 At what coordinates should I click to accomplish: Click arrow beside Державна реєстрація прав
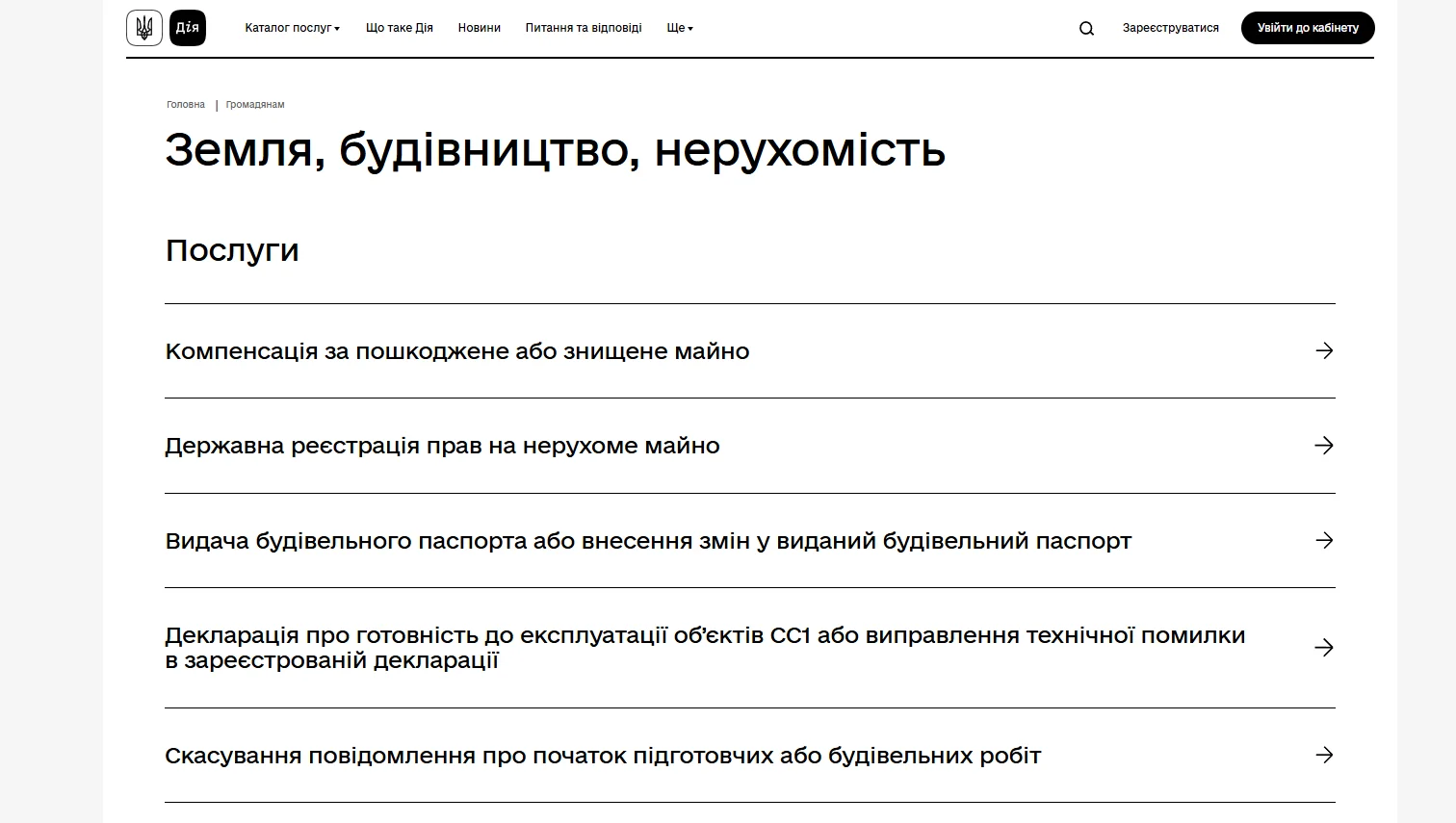pos(1324,445)
